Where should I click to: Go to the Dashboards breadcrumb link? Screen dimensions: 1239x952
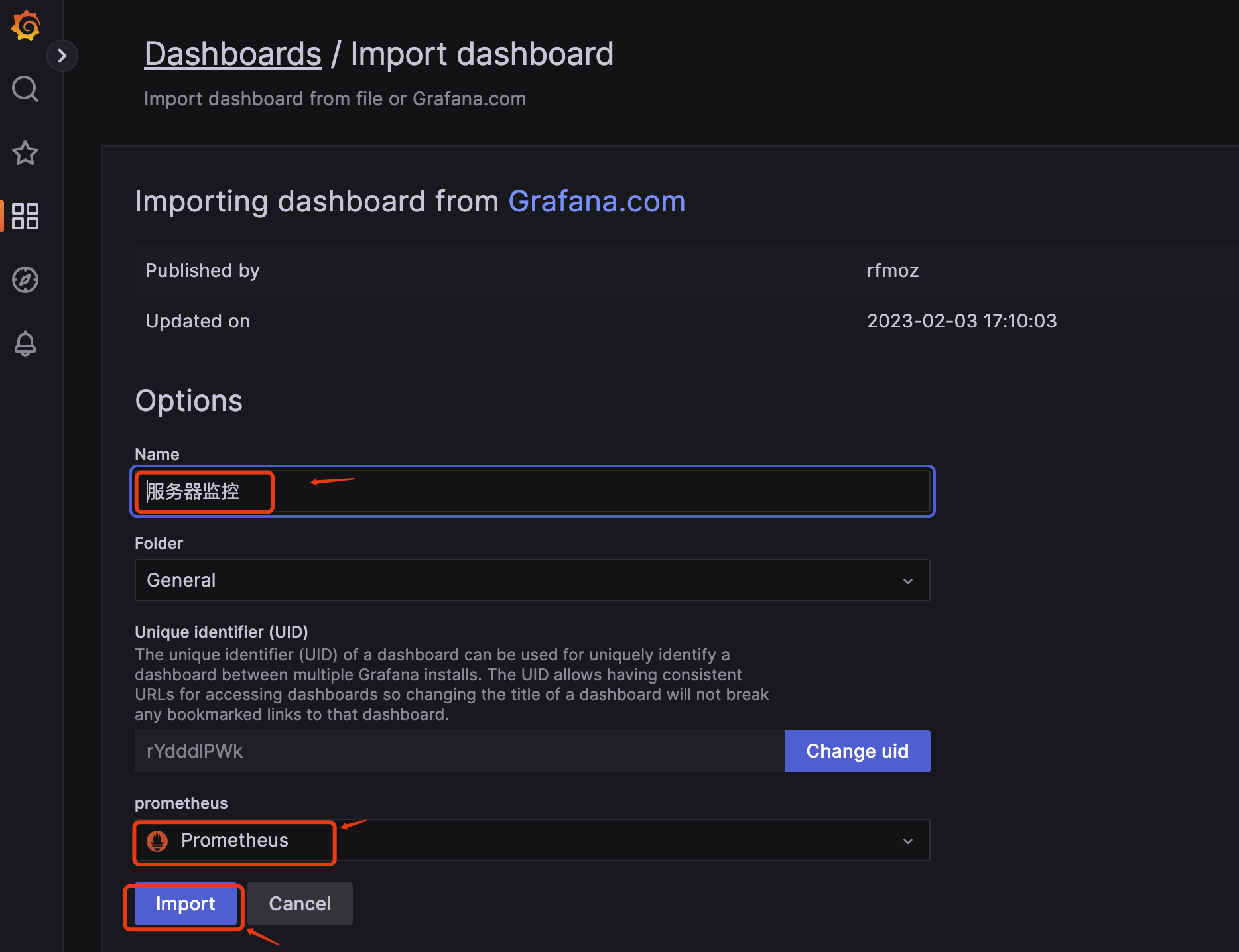233,54
